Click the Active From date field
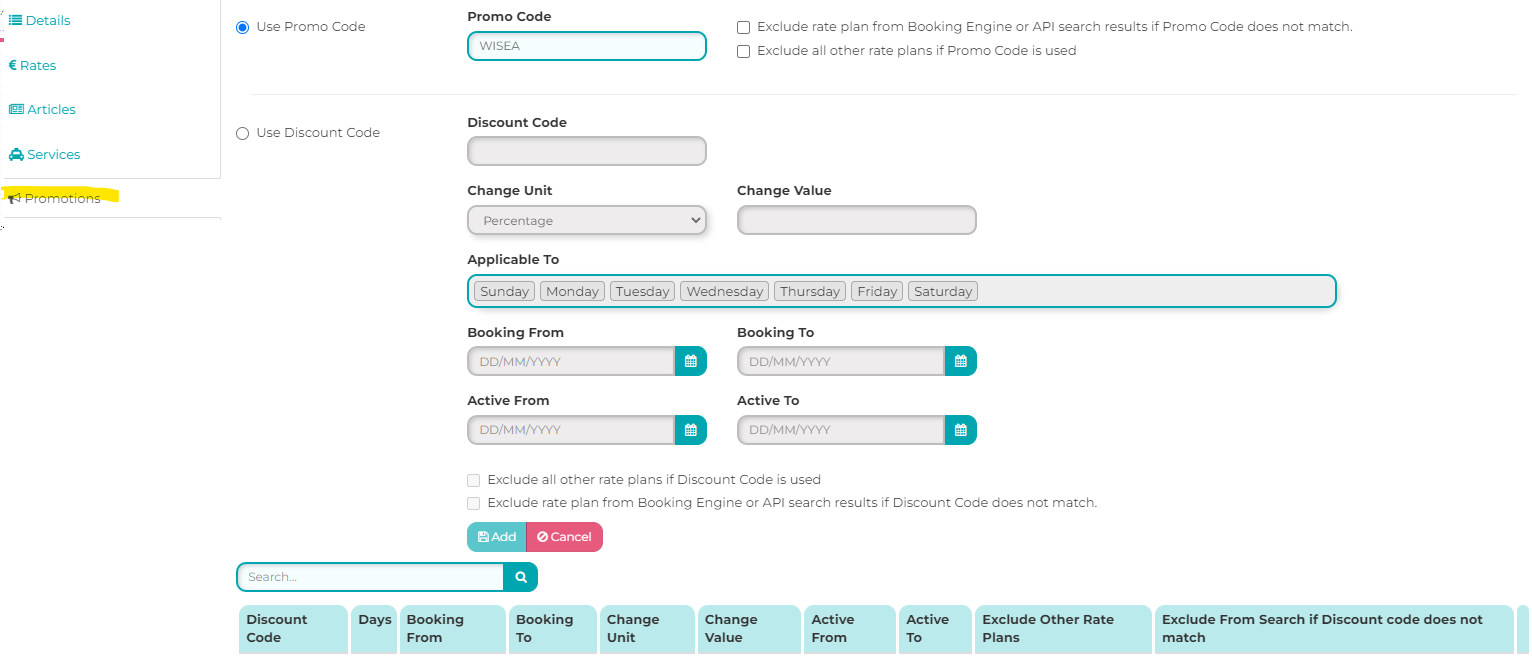This screenshot has width=1532, height=661. coord(571,430)
